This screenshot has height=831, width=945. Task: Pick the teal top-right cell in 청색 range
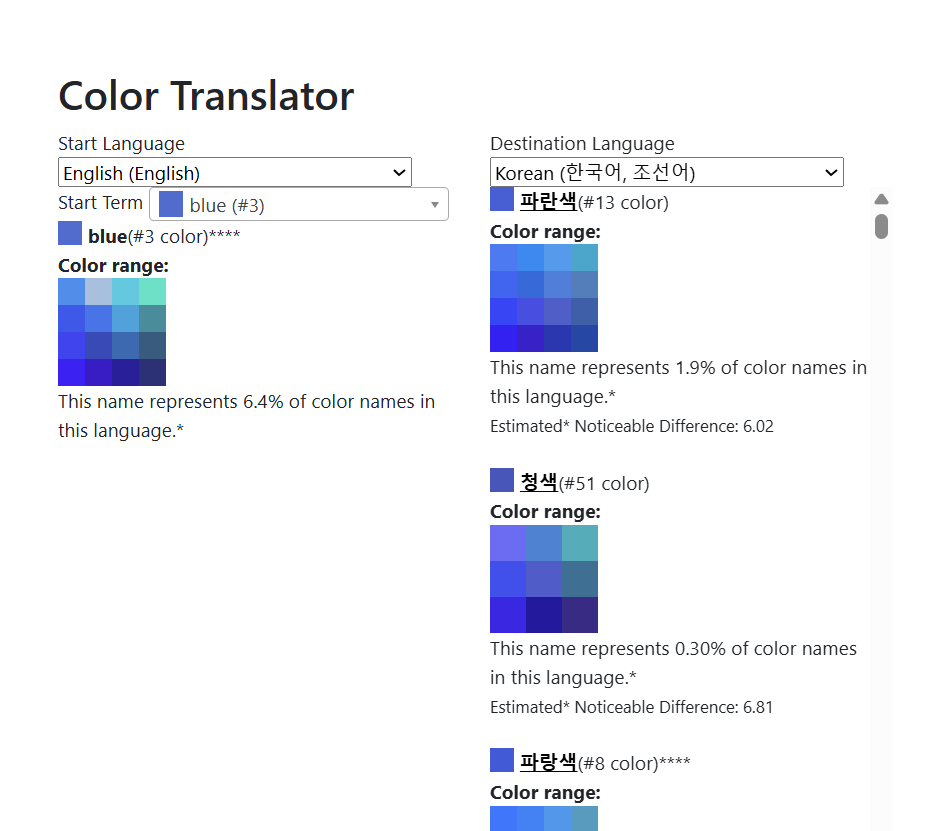580,543
